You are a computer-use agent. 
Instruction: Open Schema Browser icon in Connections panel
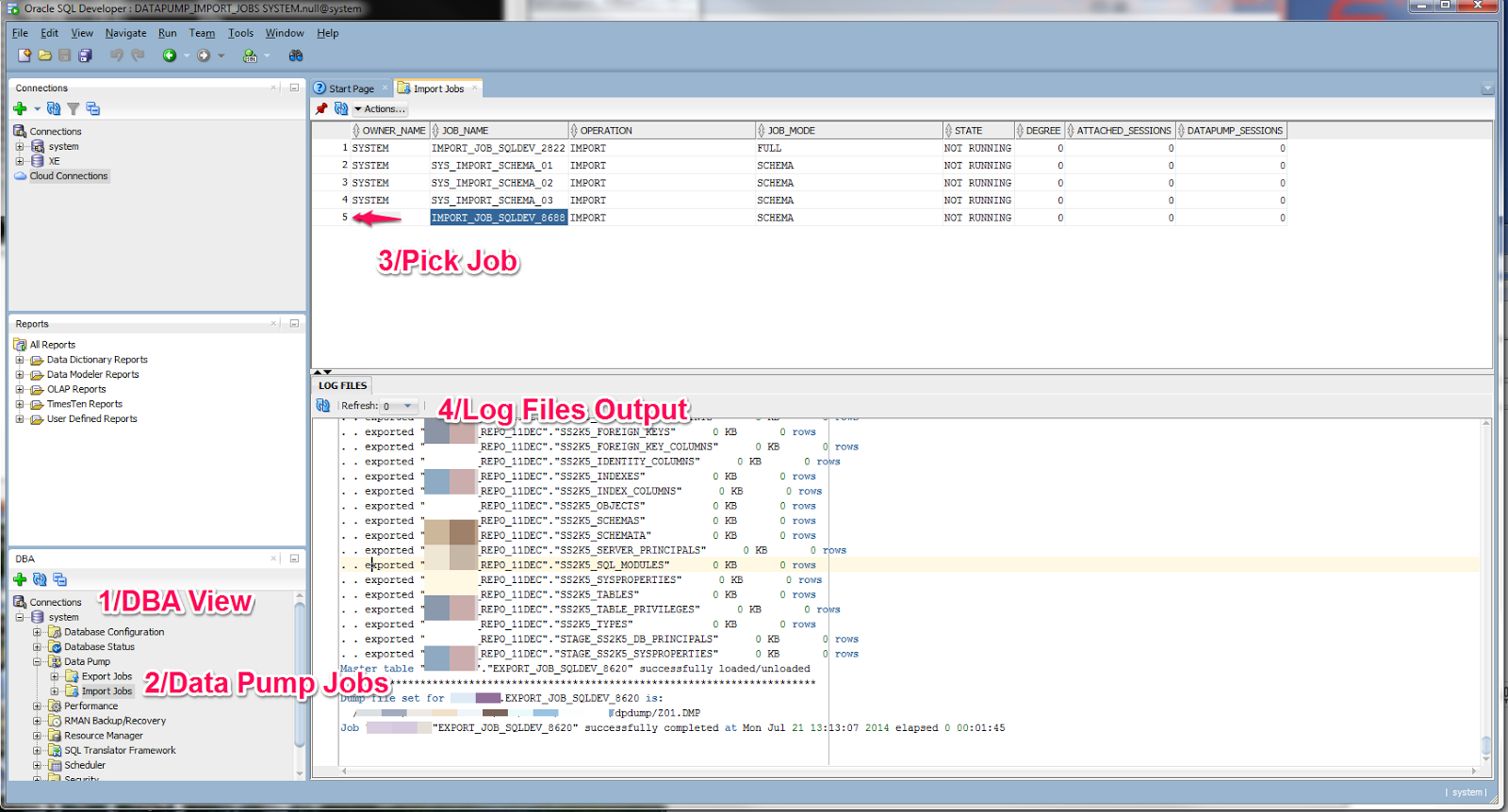click(92, 108)
